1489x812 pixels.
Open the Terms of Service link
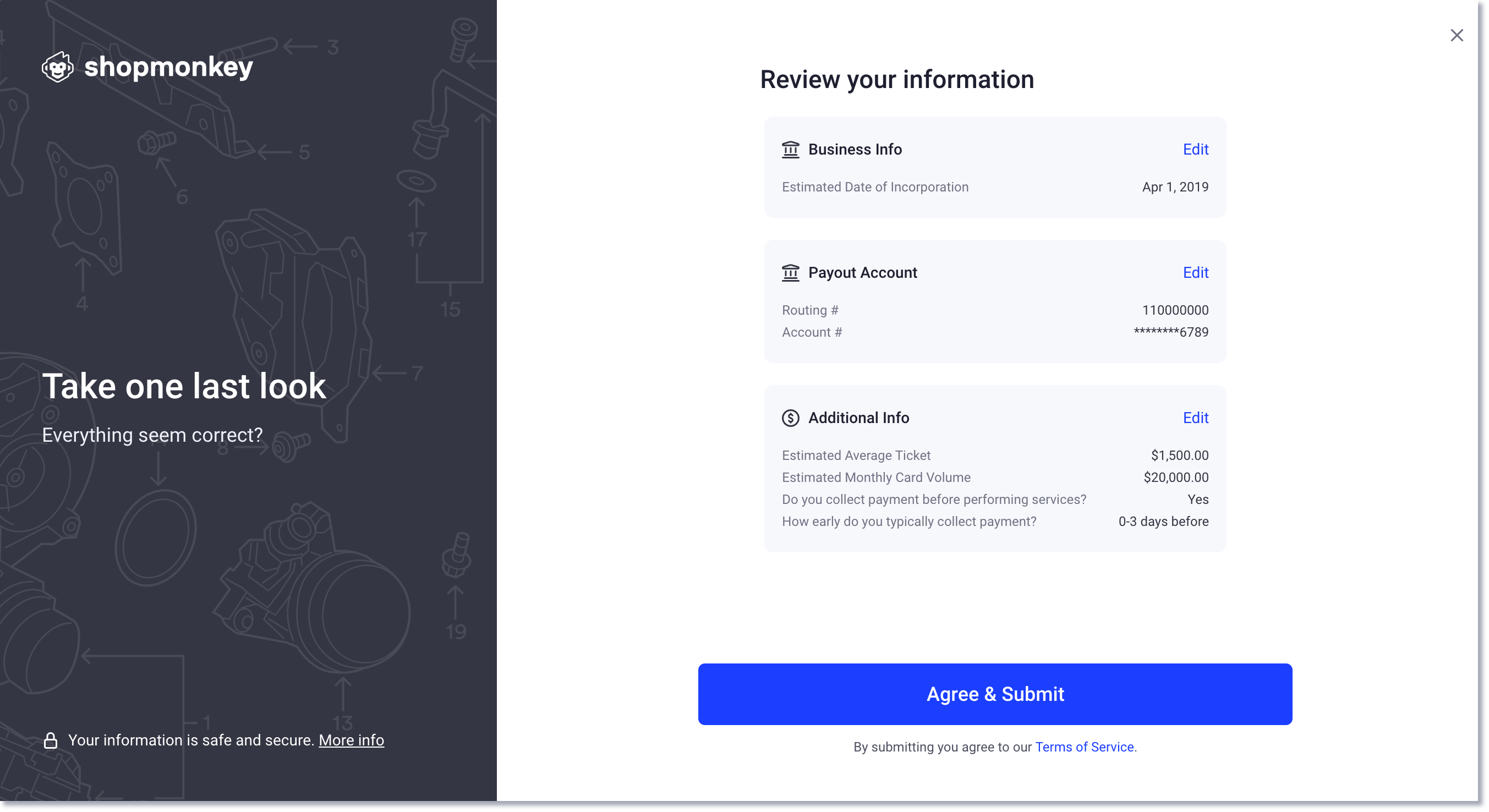point(1084,747)
